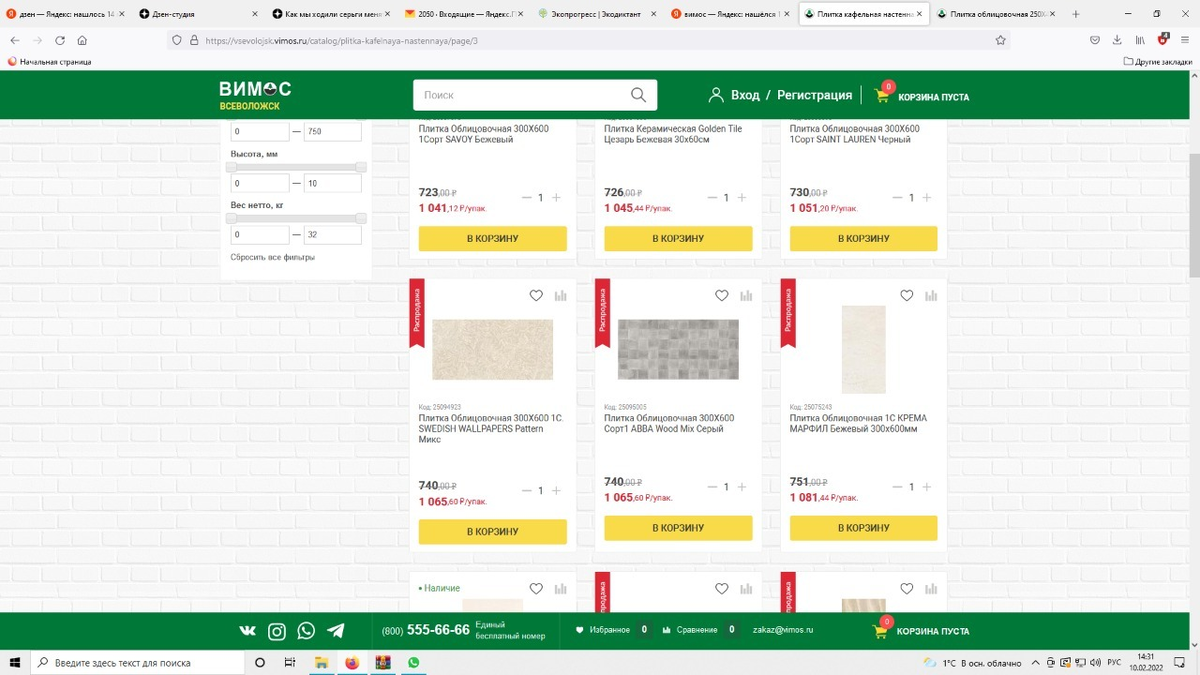Open File Explorer from taskbar
Viewport: 1200px width, 675px height.
pyautogui.click(x=321, y=663)
